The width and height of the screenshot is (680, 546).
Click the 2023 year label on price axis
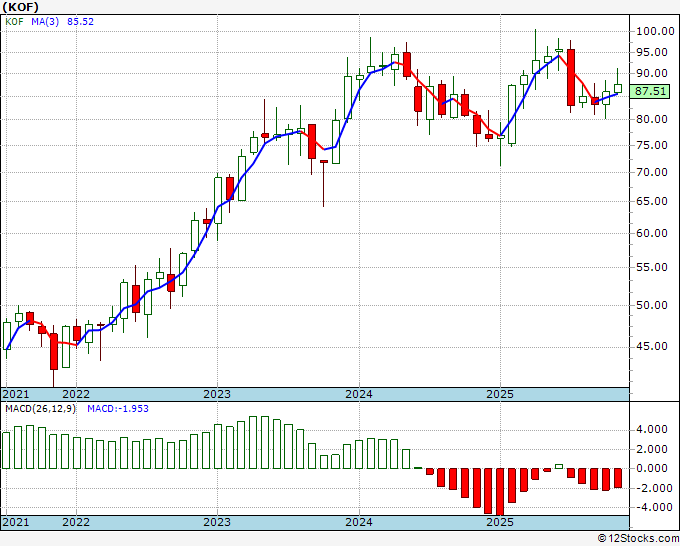(217, 394)
